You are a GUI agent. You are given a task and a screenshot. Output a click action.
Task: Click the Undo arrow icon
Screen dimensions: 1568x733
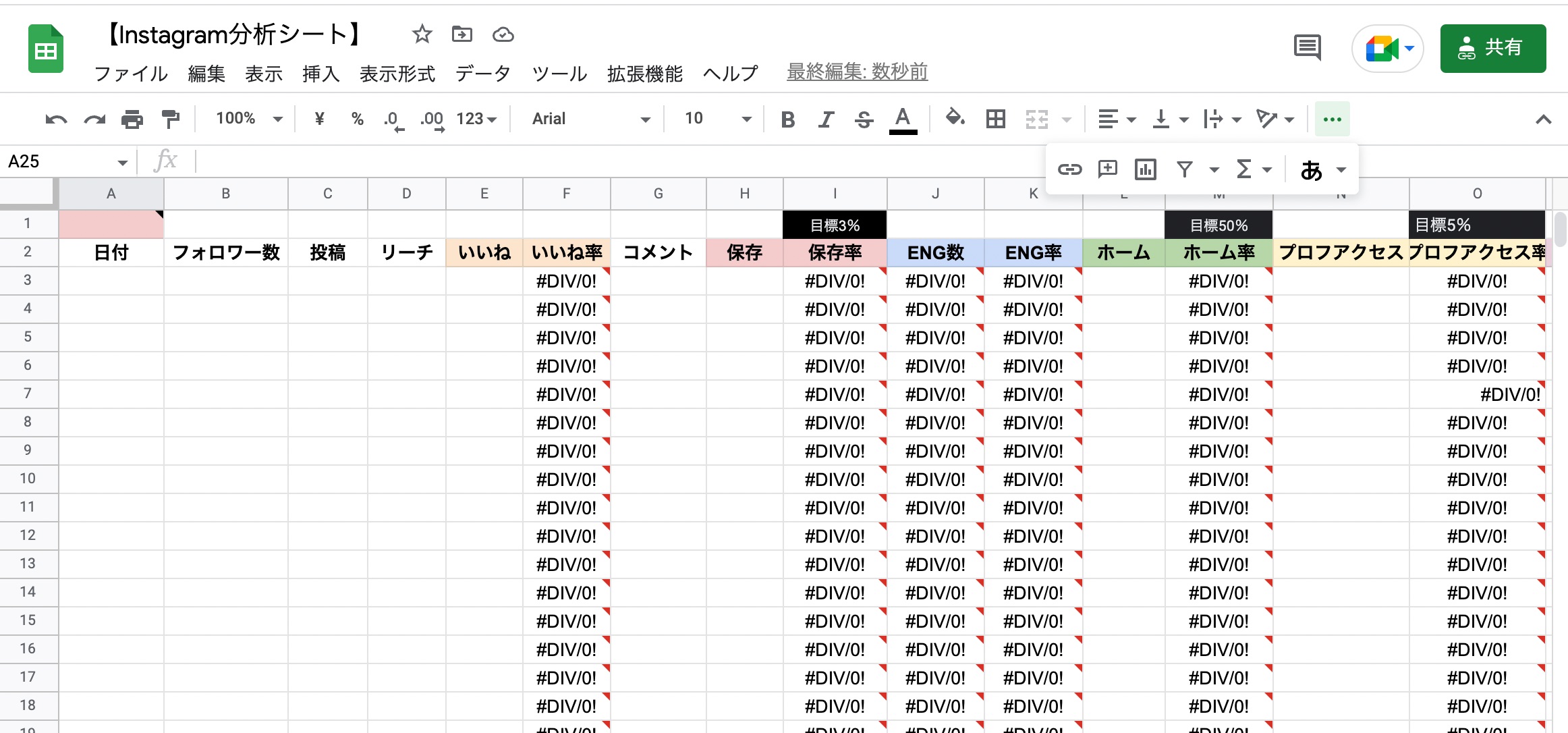pyautogui.click(x=56, y=119)
